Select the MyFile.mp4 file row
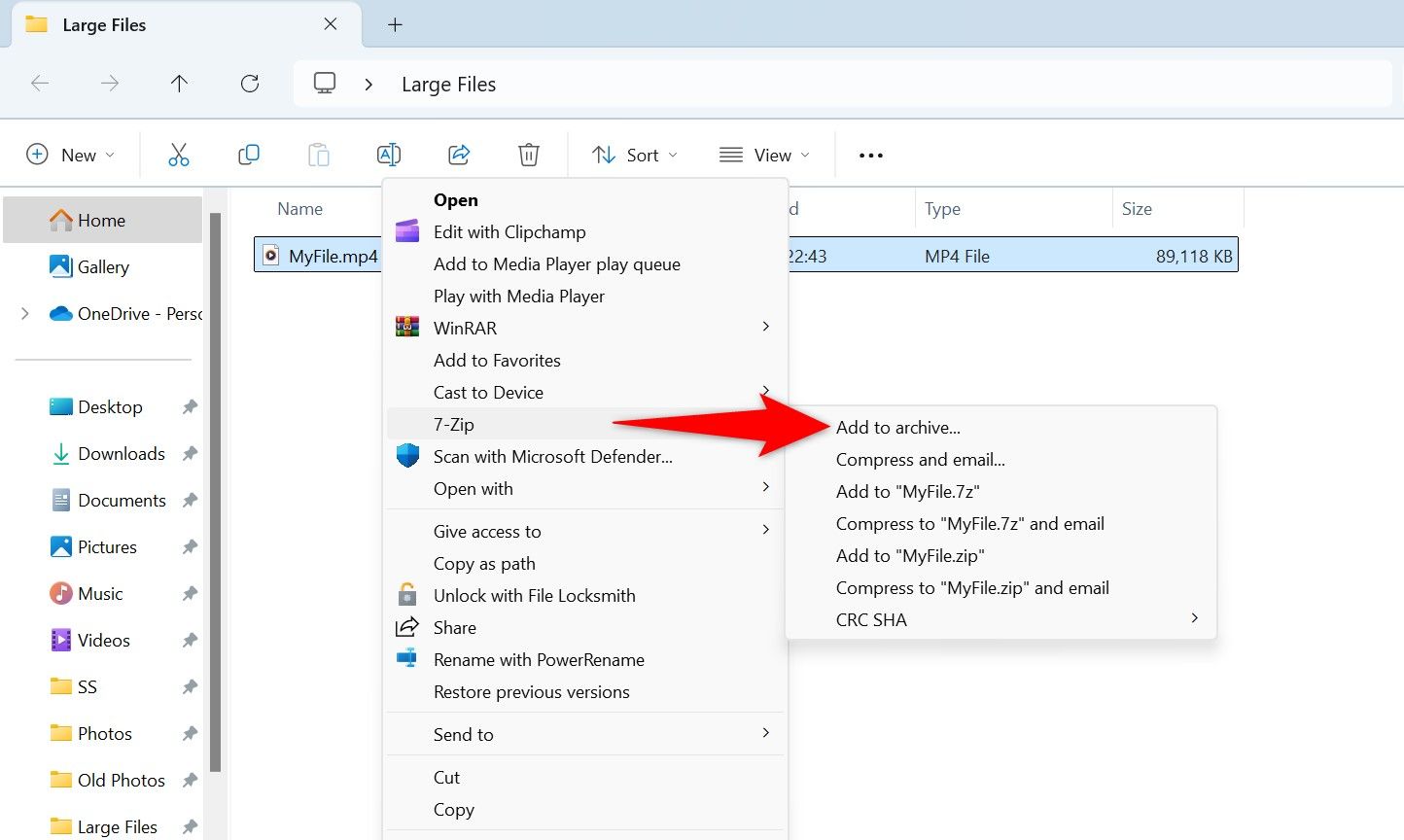This screenshot has width=1404, height=840. [x=321, y=256]
